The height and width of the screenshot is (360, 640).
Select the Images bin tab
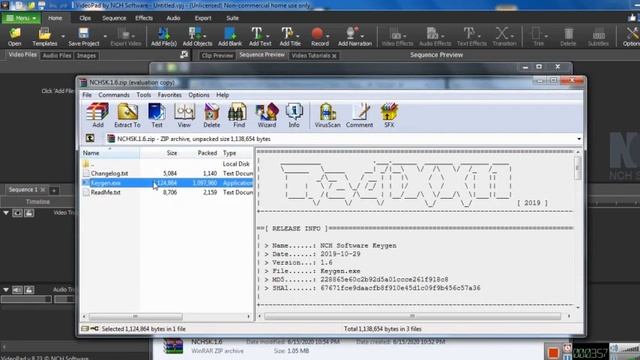click(x=86, y=56)
